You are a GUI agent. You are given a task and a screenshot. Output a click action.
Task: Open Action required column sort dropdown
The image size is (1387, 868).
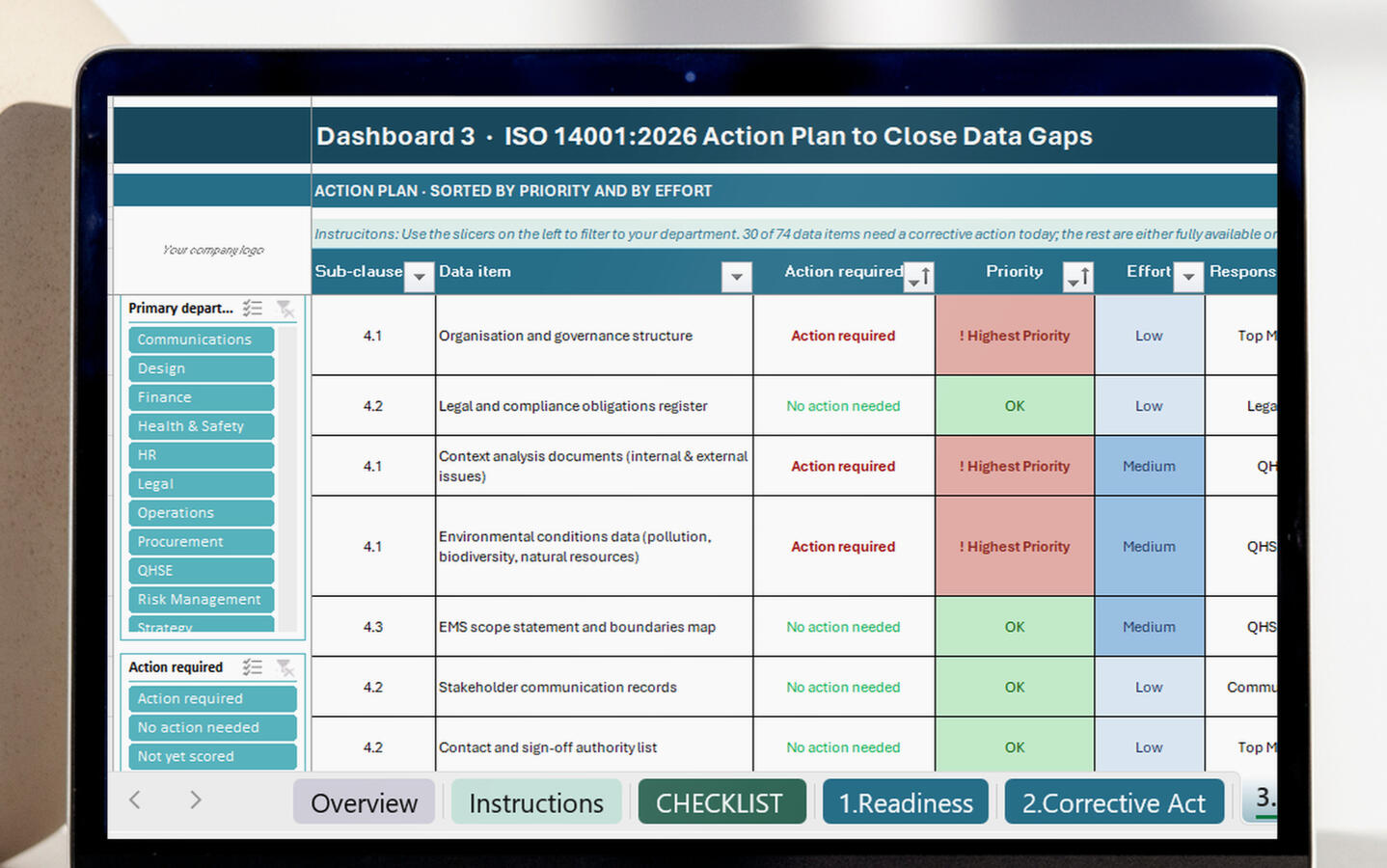919,277
